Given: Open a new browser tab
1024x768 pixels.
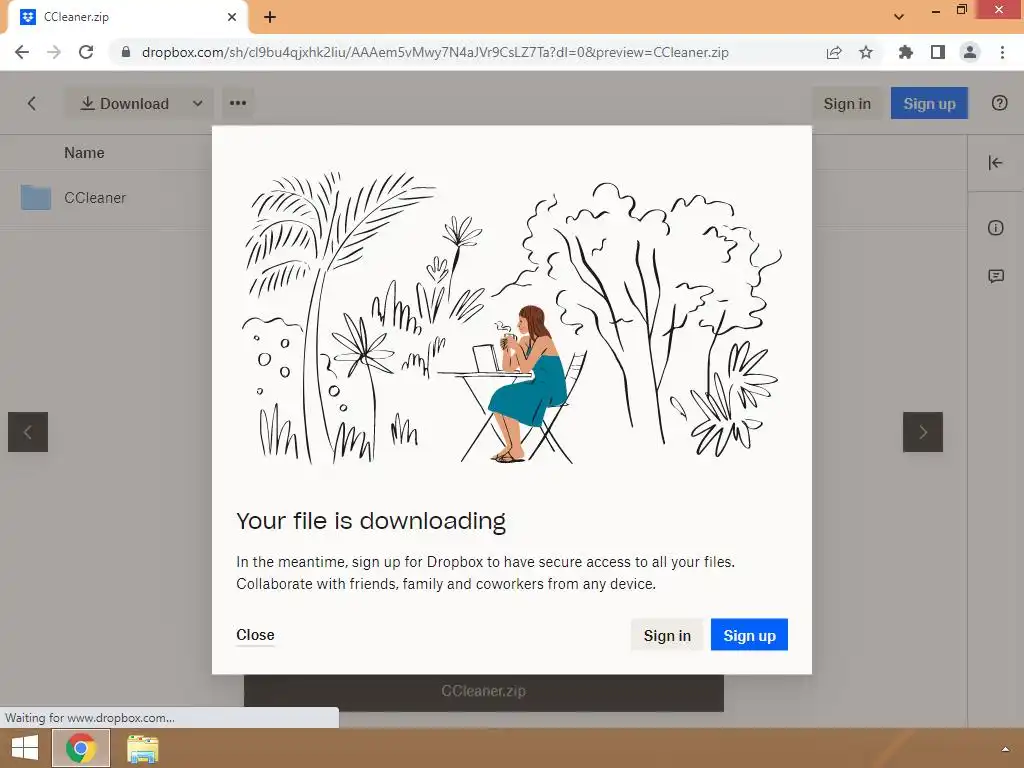Looking at the screenshot, I should 270,17.
